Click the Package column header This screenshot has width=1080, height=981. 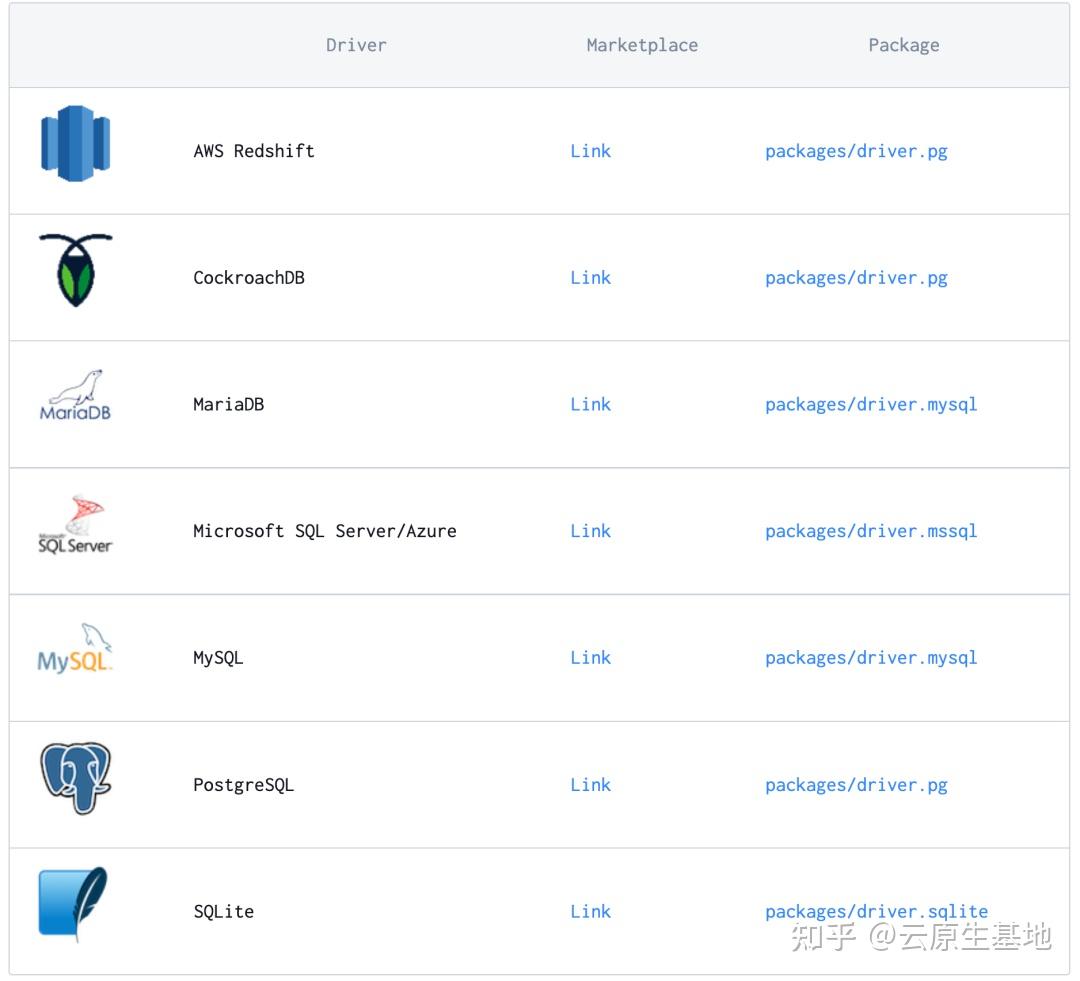[x=904, y=45]
